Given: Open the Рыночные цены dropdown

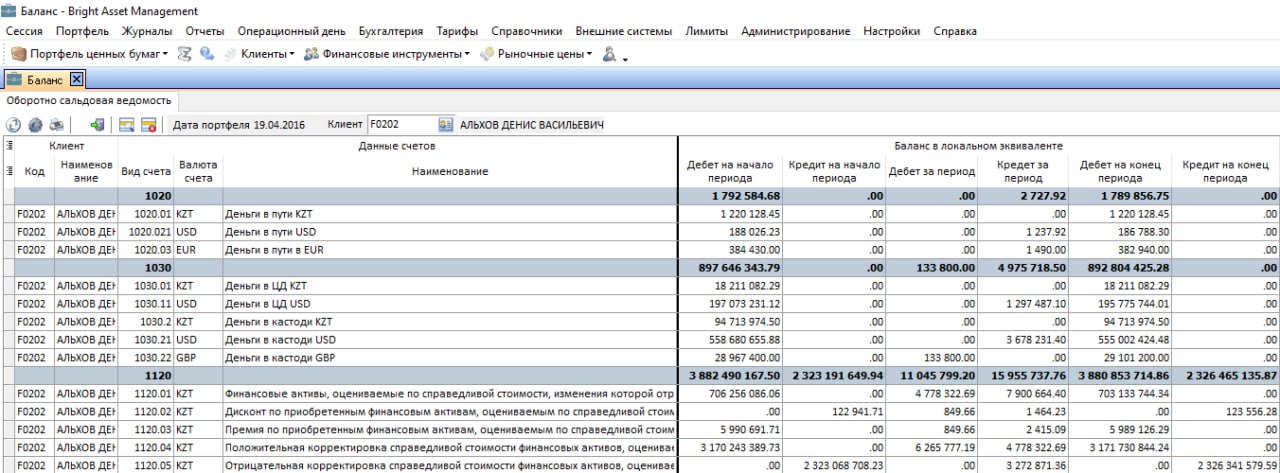Looking at the screenshot, I should point(590,54).
